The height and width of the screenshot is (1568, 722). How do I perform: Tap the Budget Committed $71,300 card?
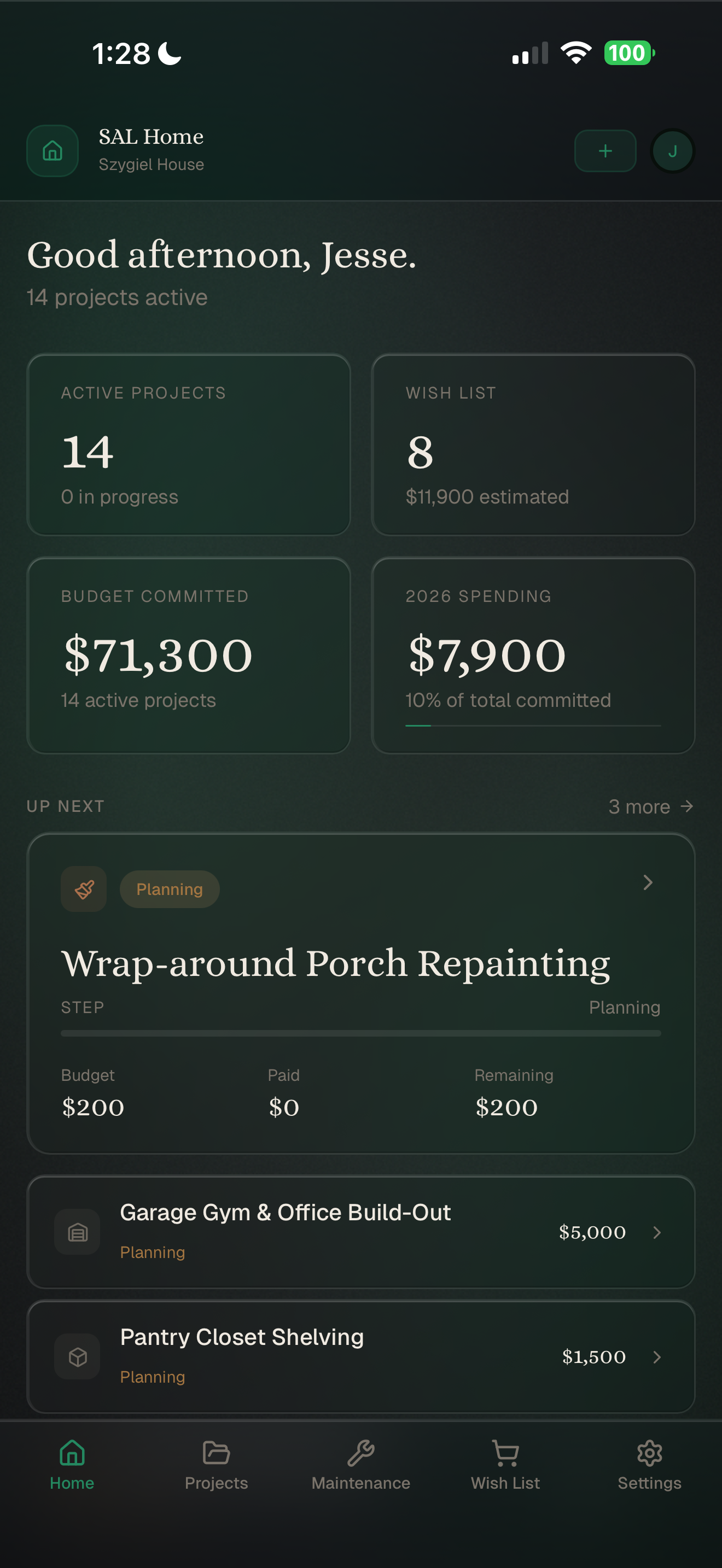(189, 655)
